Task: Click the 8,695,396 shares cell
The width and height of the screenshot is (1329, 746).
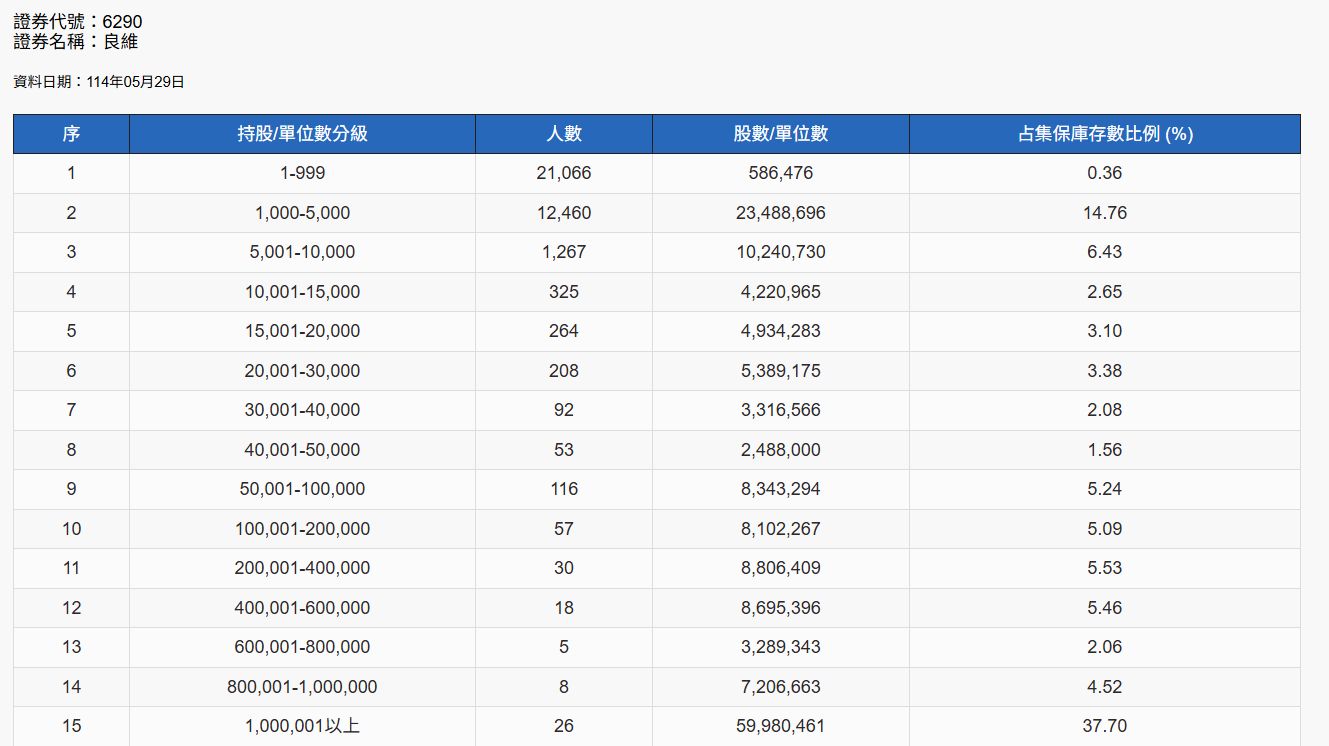Action: click(x=781, y=608)
